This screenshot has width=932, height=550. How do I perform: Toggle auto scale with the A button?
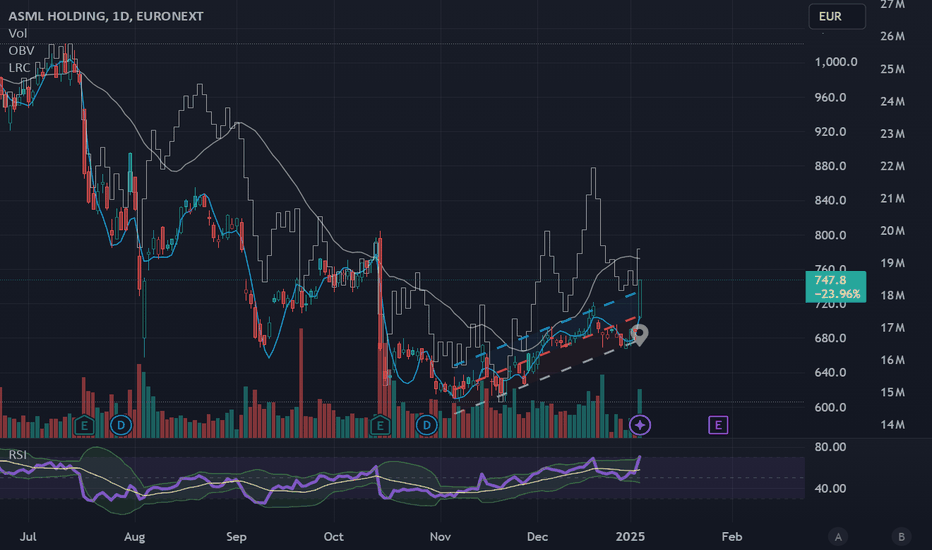click(x=838, y=537)
